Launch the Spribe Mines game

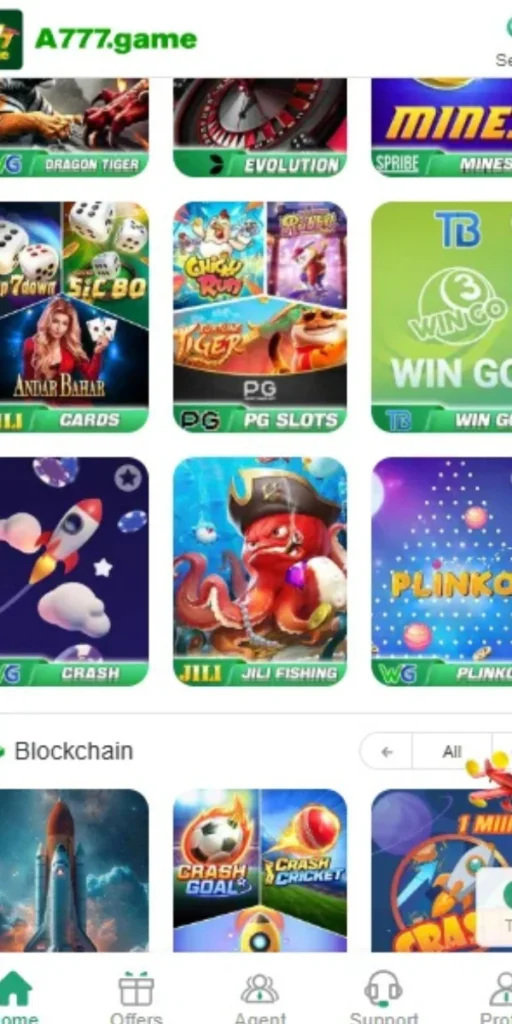click(x=441, y=127)
